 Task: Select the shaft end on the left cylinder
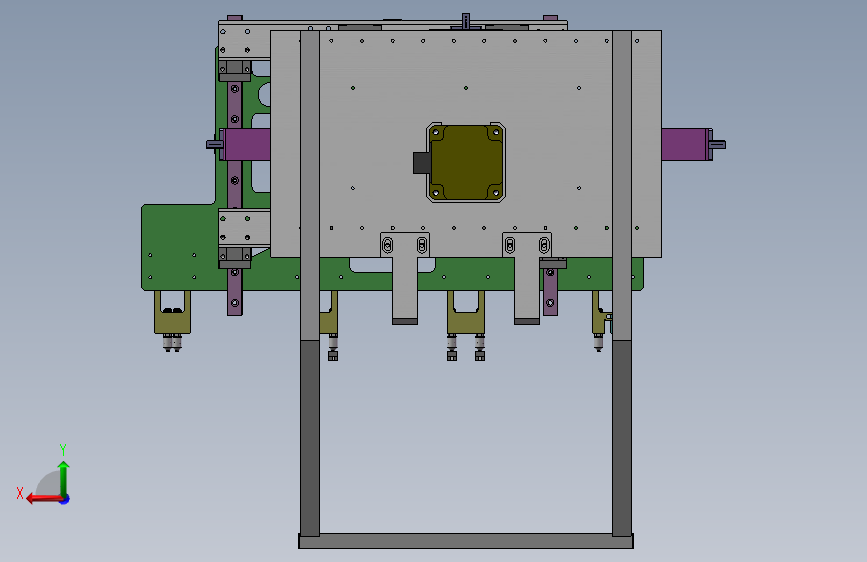click(x=215, y=144)
